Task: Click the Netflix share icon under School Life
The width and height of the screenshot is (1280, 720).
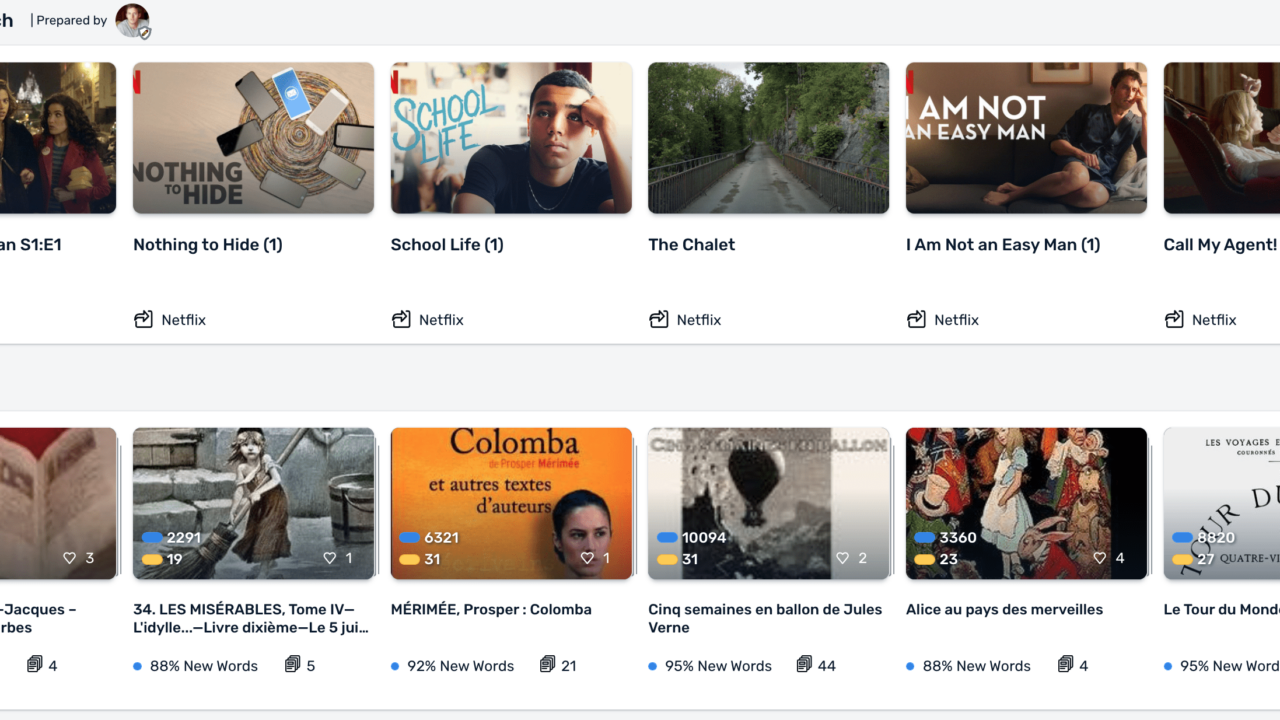Action: tap(401, 320)
